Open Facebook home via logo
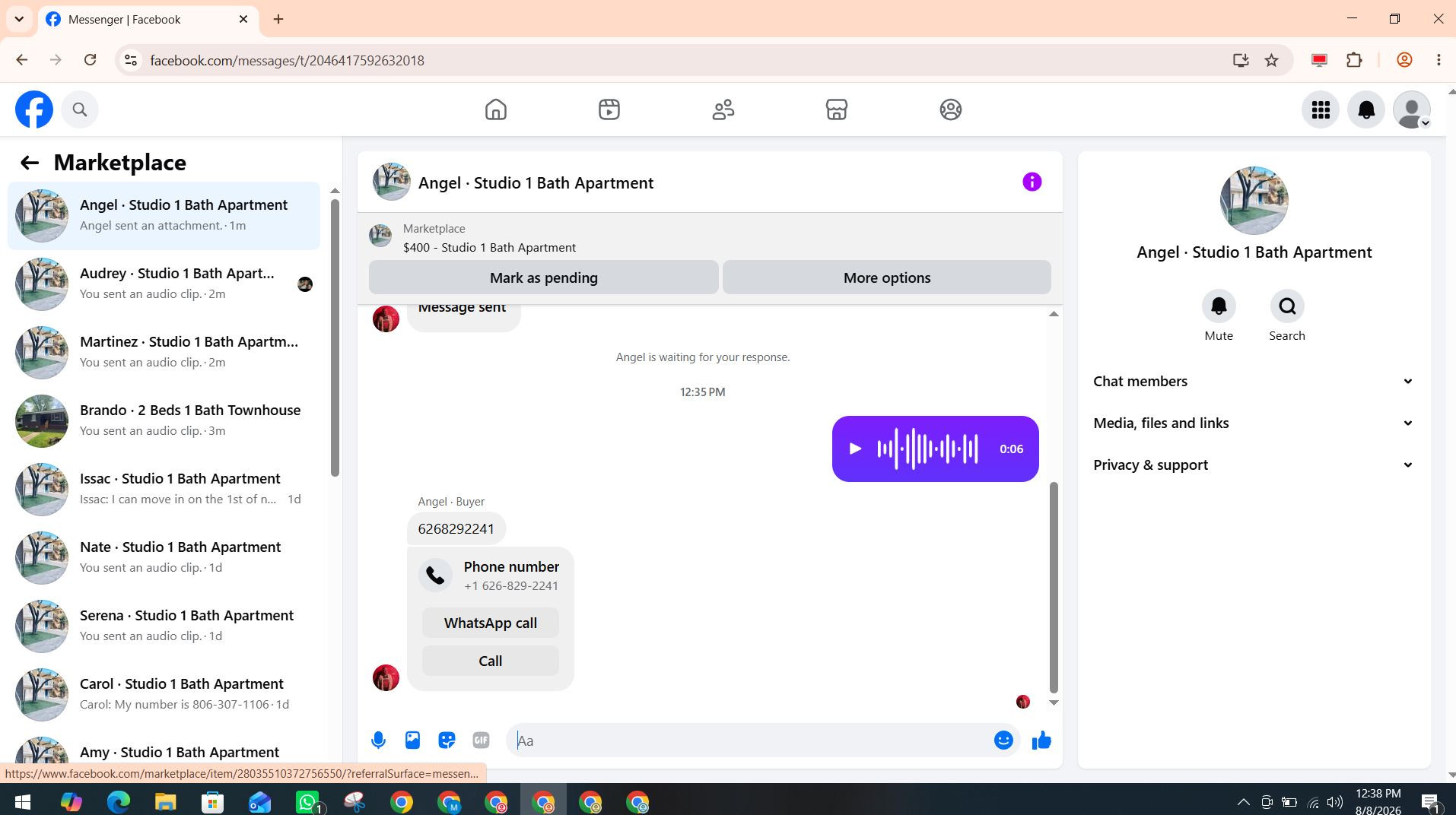The image size is (1456, 815). coord(34,109)
